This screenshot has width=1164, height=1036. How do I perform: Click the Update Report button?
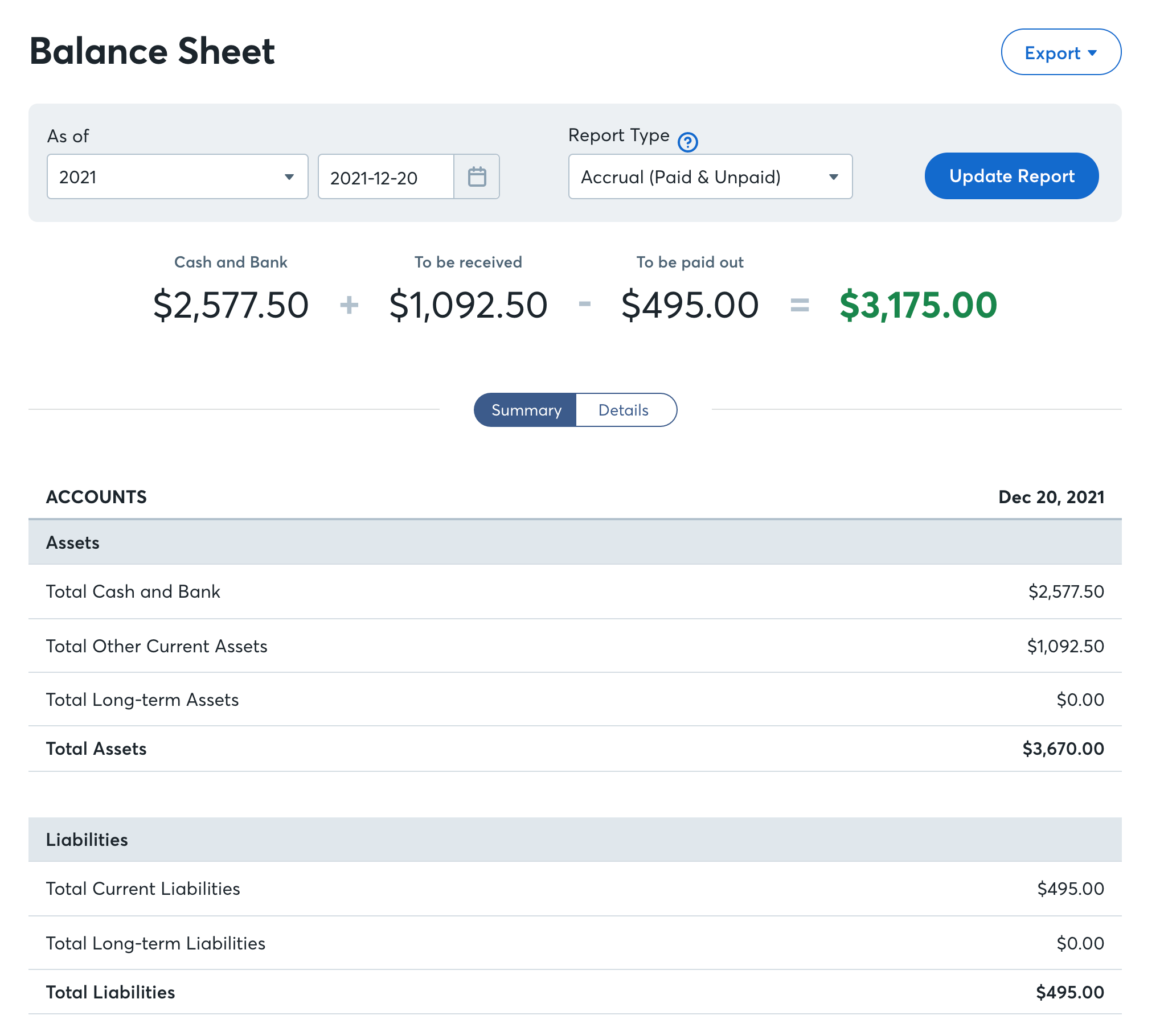click(1011, 176)
